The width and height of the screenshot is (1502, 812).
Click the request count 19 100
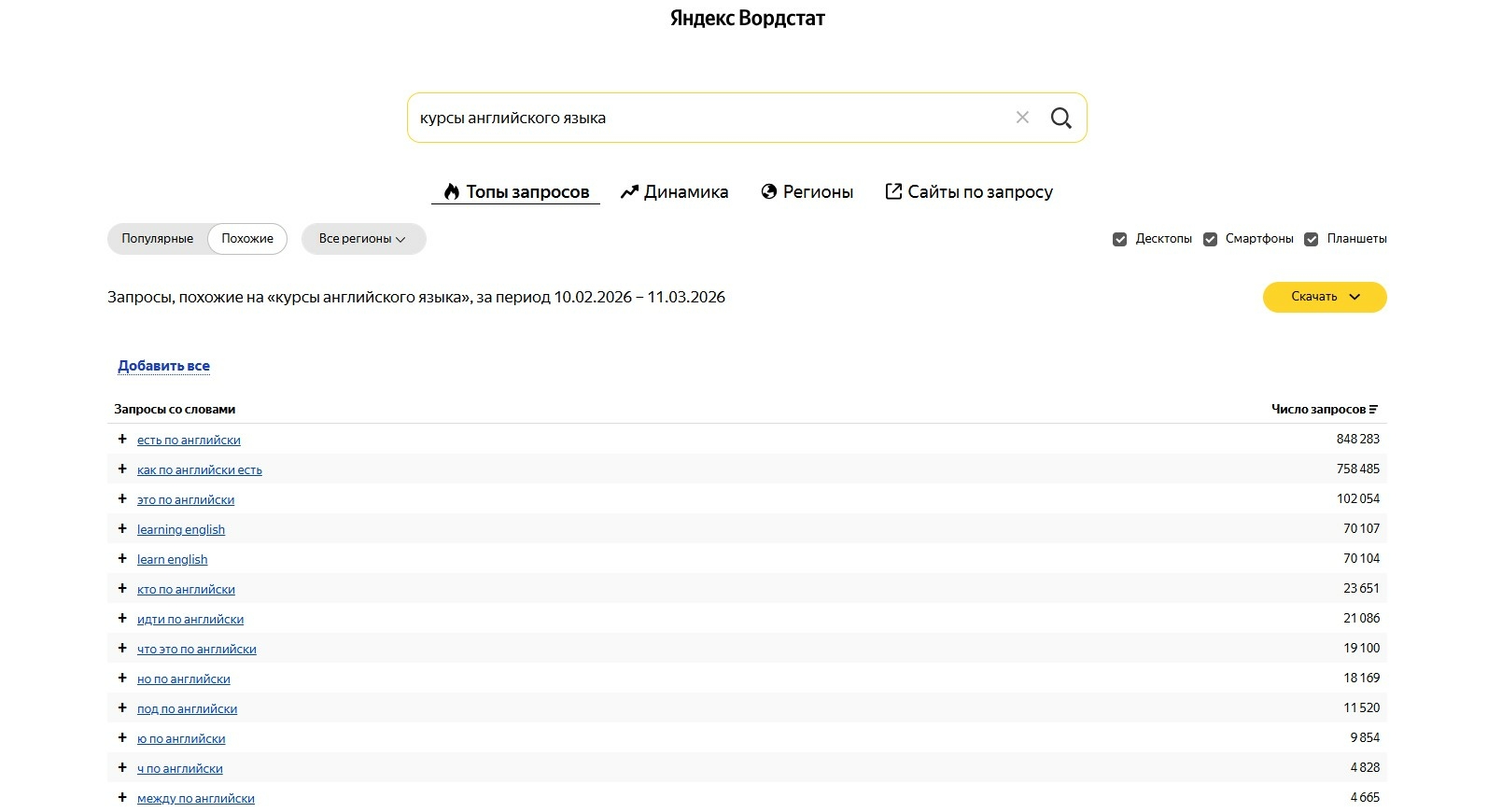(1362, 648)
